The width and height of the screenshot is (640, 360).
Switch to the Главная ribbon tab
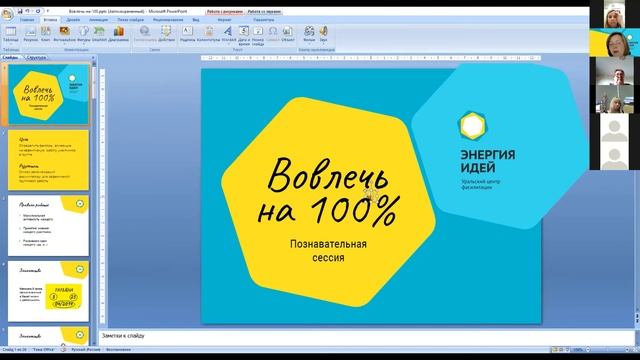27,20
